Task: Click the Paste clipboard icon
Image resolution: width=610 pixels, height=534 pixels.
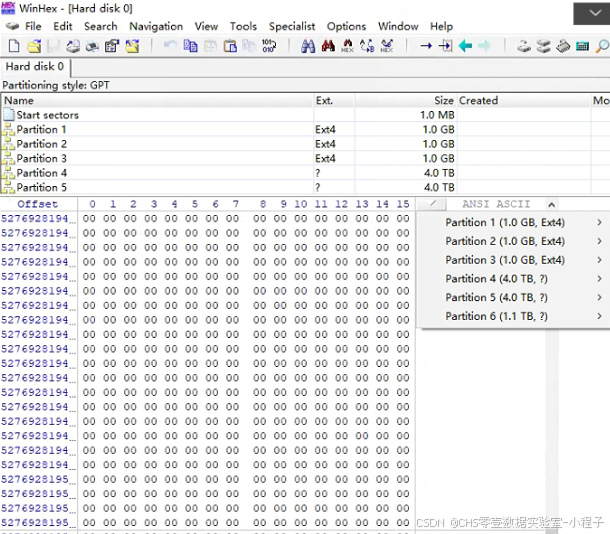Action: (230, 46)
